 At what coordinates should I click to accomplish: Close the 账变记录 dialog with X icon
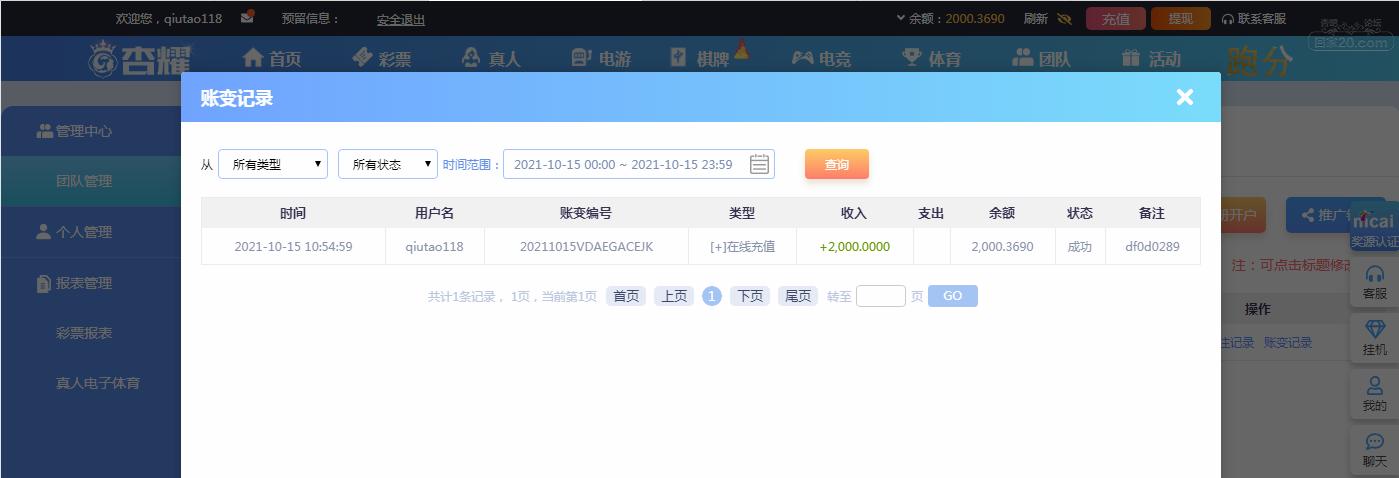point(1185,97)
